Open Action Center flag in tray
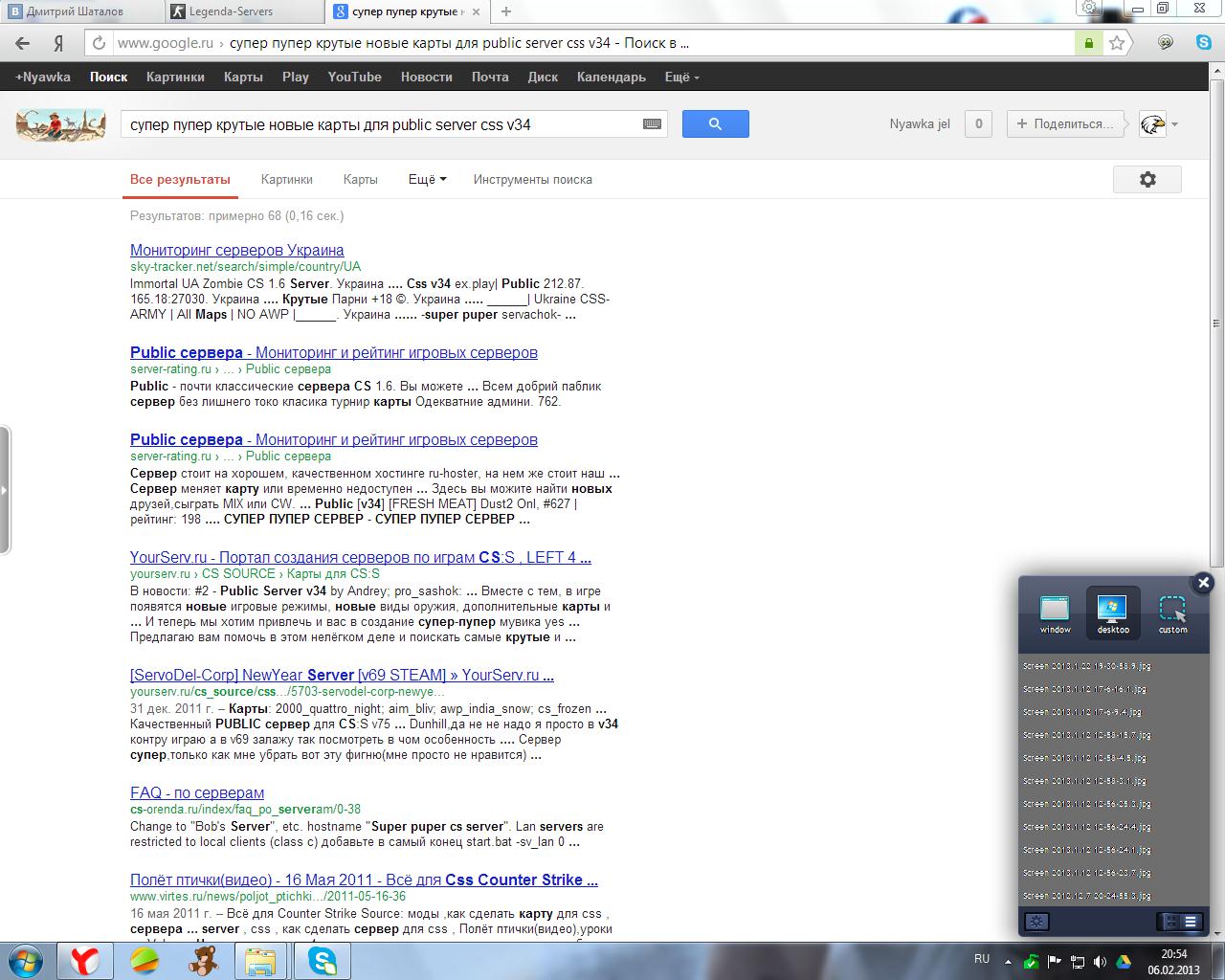The image size is (1225, 980). pyautogui.click(x=1054, y=961)
